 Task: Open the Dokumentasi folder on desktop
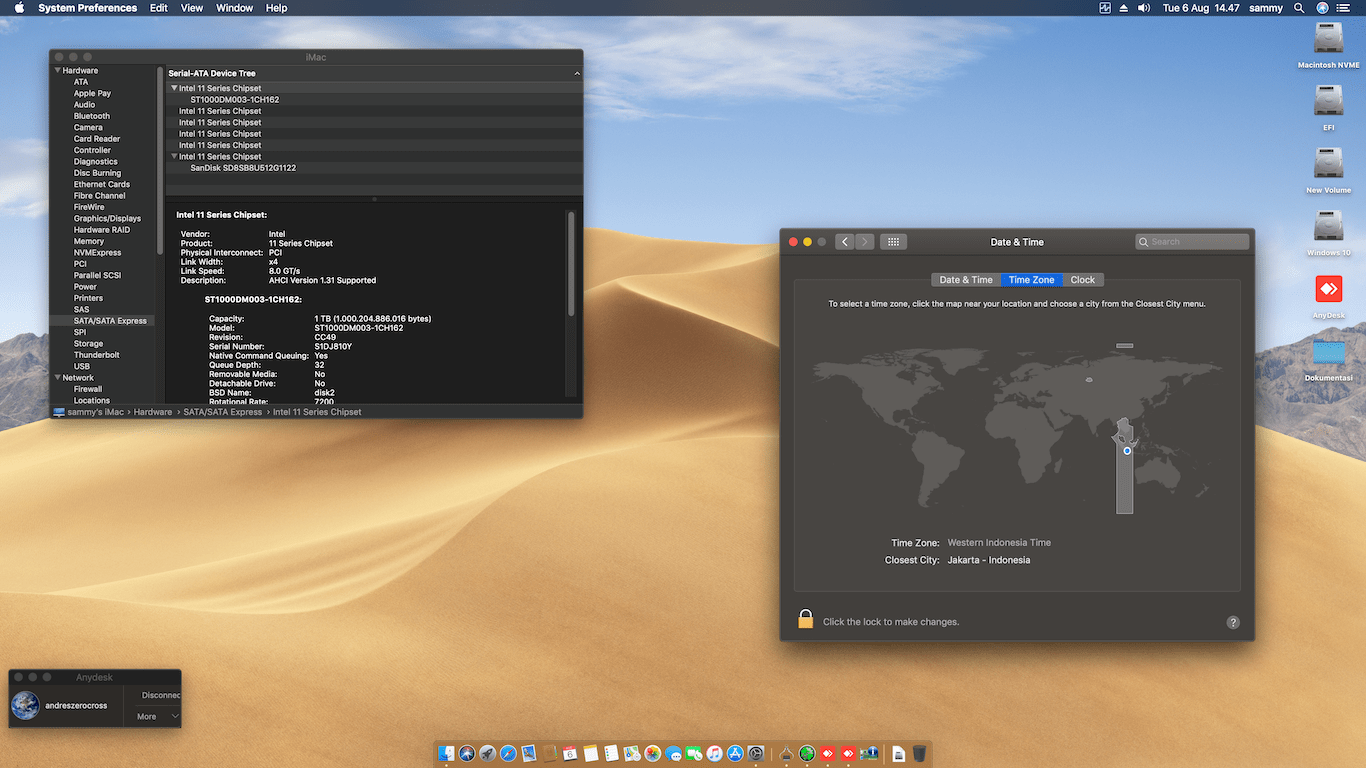pos(1328,353)
